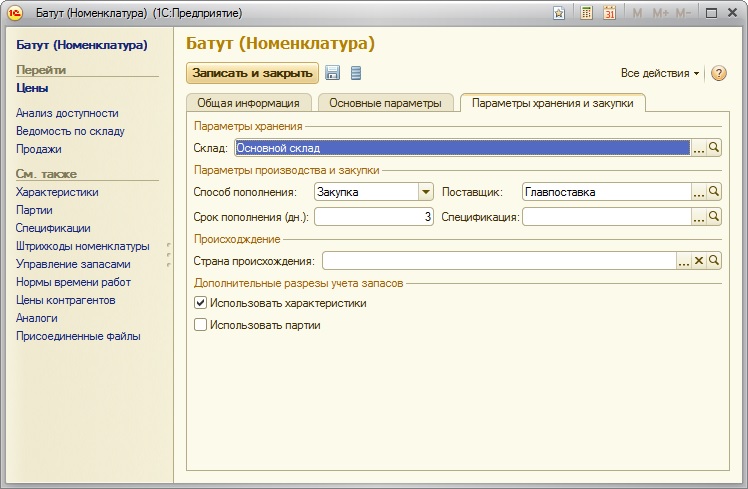Click the save (diskette) icon in toolbar
The height and width of the screenshot is (489, 748).
pyautogui.click(x=333, y=73)
